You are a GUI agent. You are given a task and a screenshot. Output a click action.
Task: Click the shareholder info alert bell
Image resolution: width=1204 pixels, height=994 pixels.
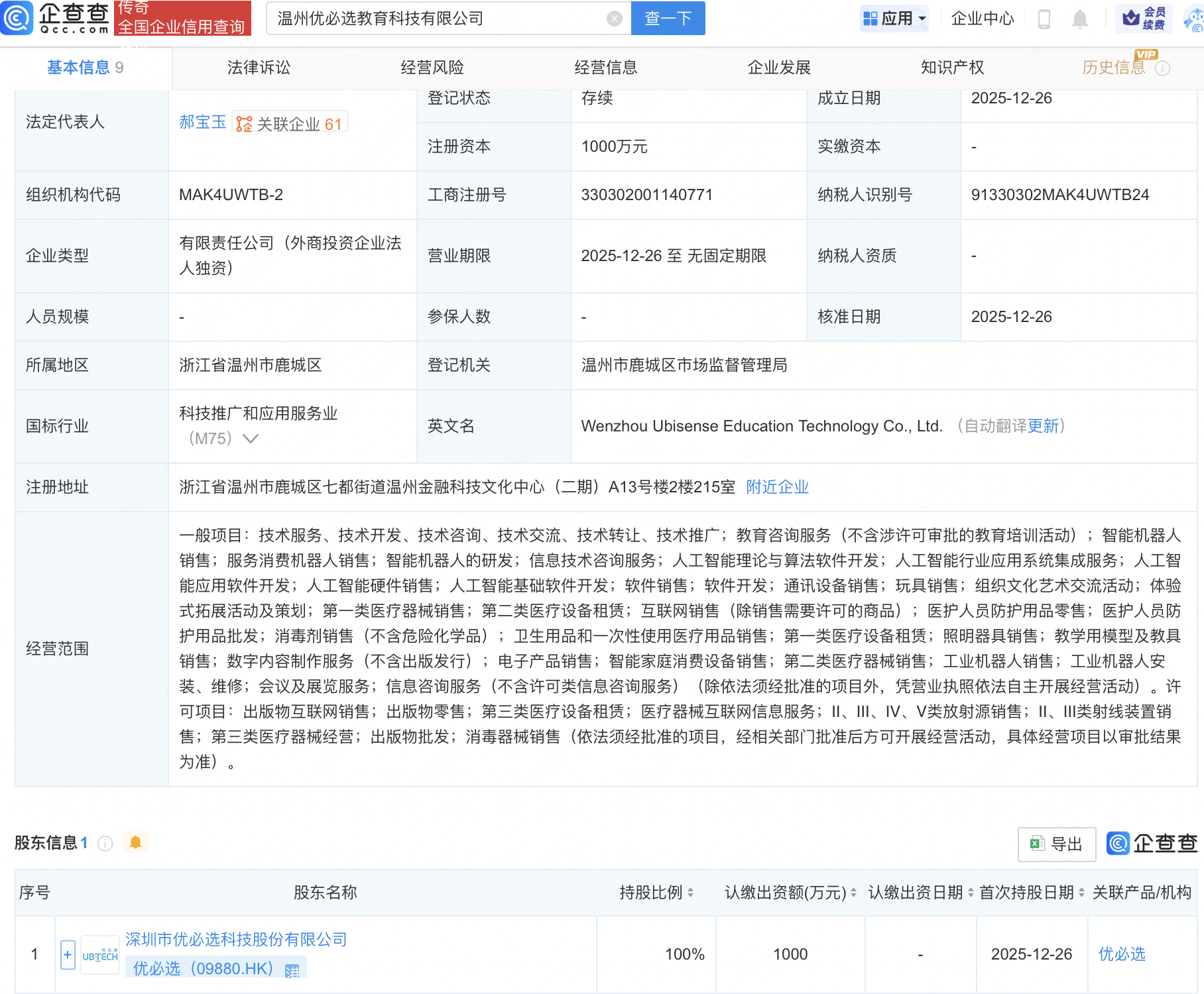[x=136, y=842]
